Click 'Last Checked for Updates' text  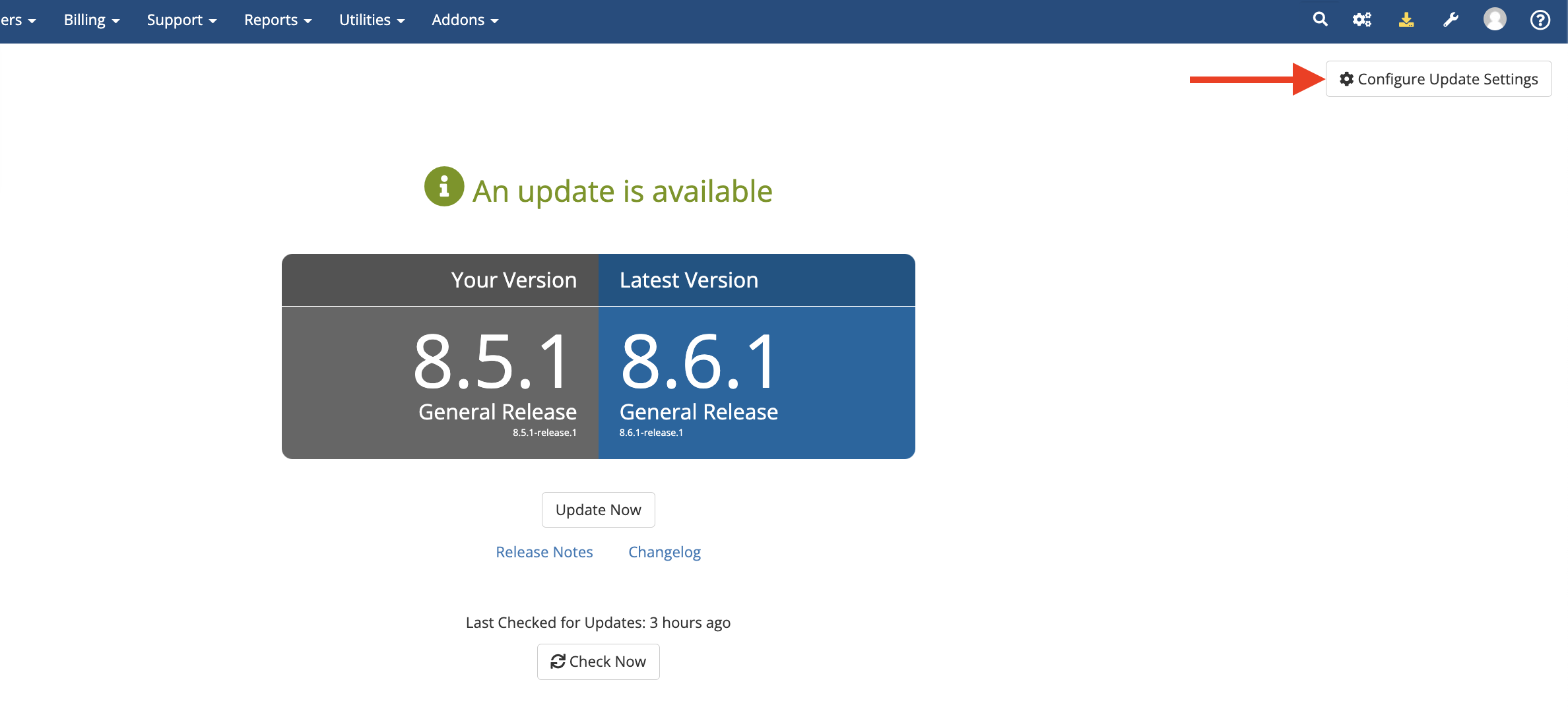(598, 623)
